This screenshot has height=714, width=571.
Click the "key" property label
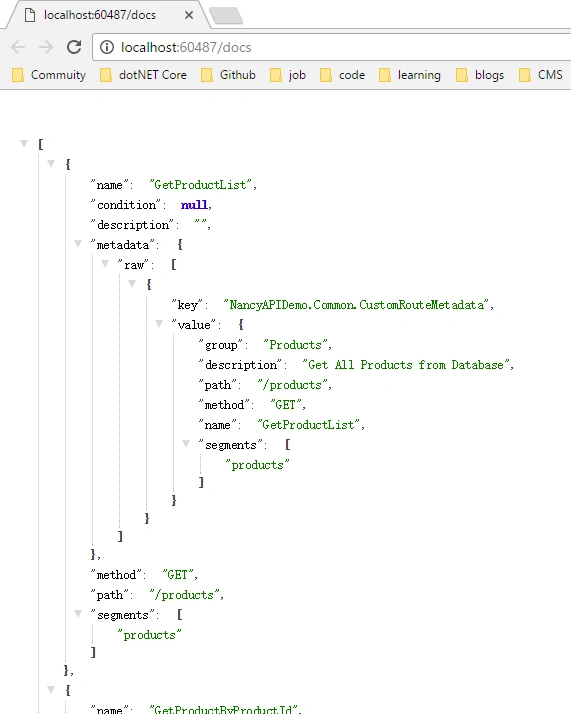tap(188, 305)
